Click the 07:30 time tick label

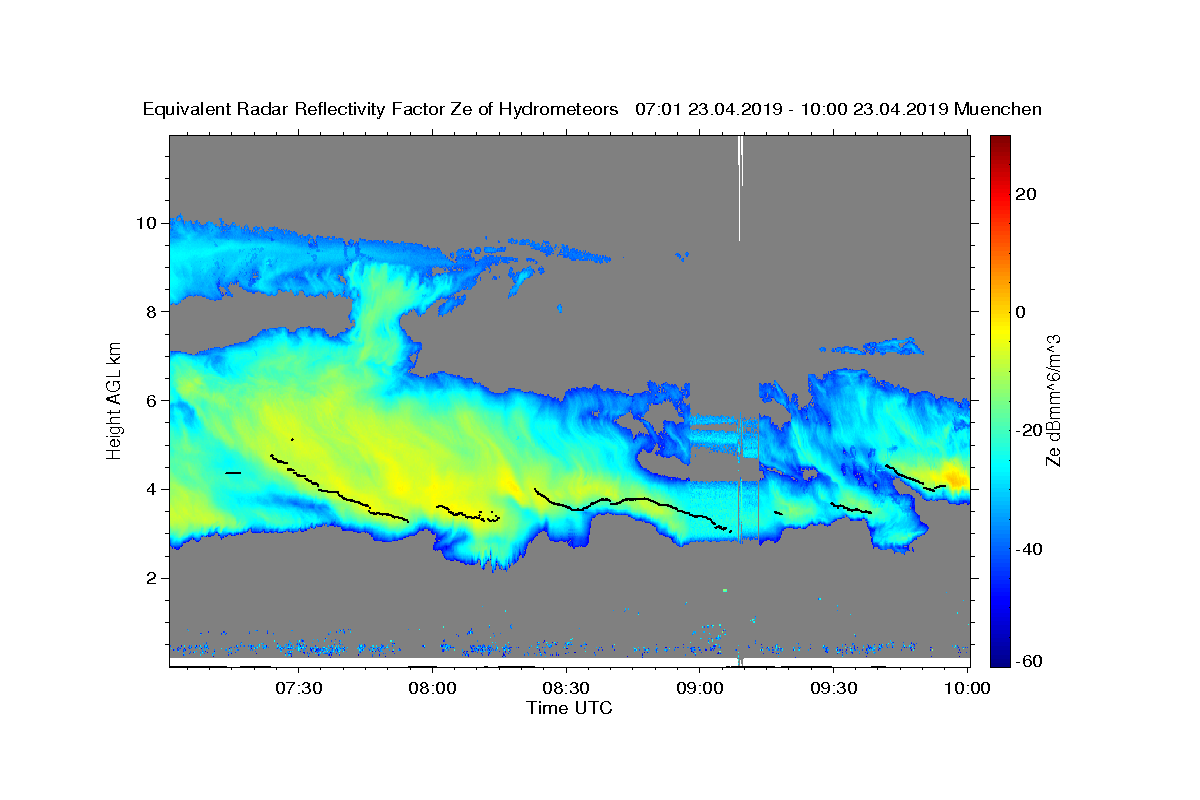click(299, 688)
